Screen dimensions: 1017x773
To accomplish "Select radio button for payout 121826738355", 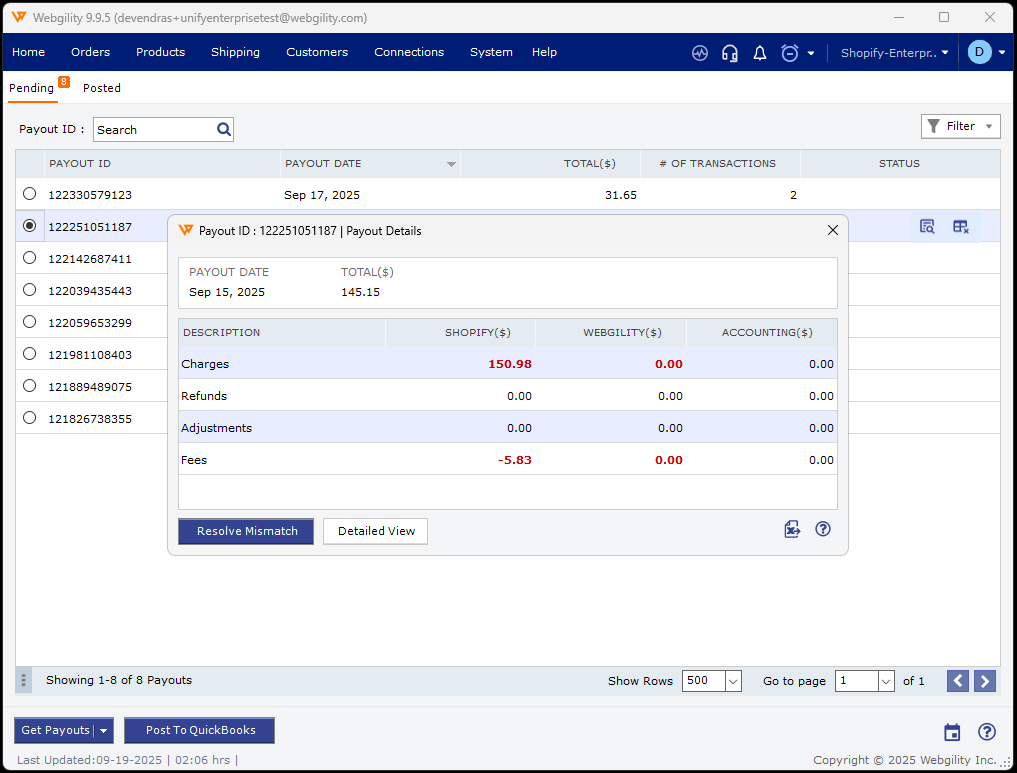I will tap(29, 418).
